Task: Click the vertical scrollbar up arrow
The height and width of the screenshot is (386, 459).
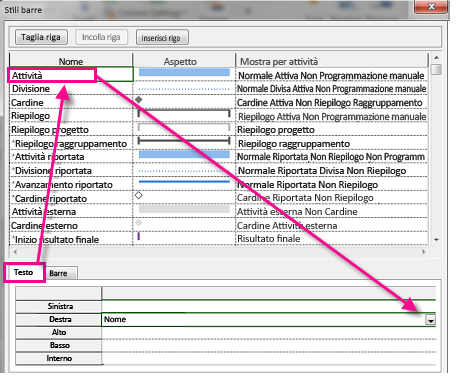Action: [436, 57]
